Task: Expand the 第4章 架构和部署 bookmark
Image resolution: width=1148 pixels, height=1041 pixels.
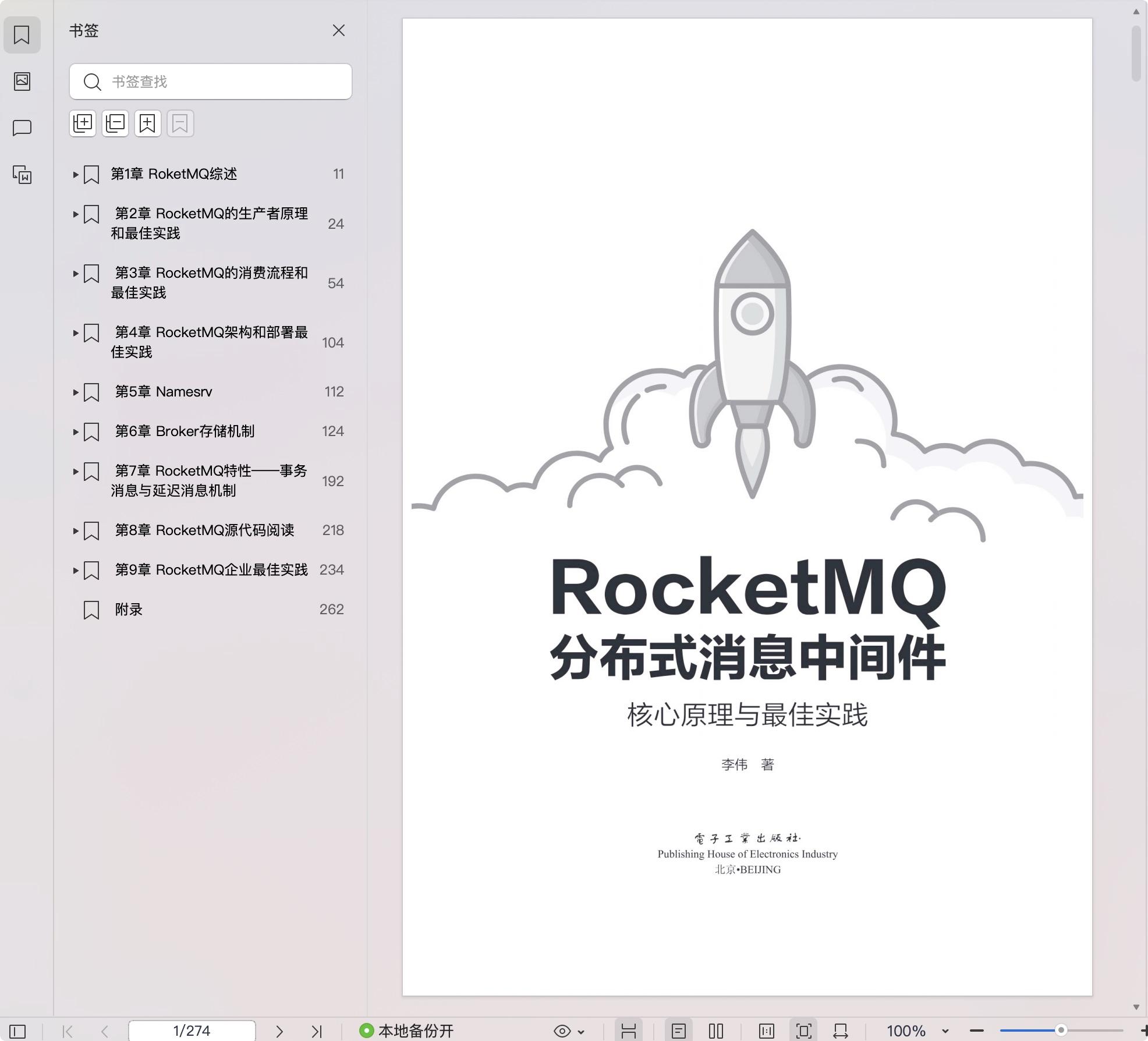Action: pyautogui.click(x=76, y=332)
